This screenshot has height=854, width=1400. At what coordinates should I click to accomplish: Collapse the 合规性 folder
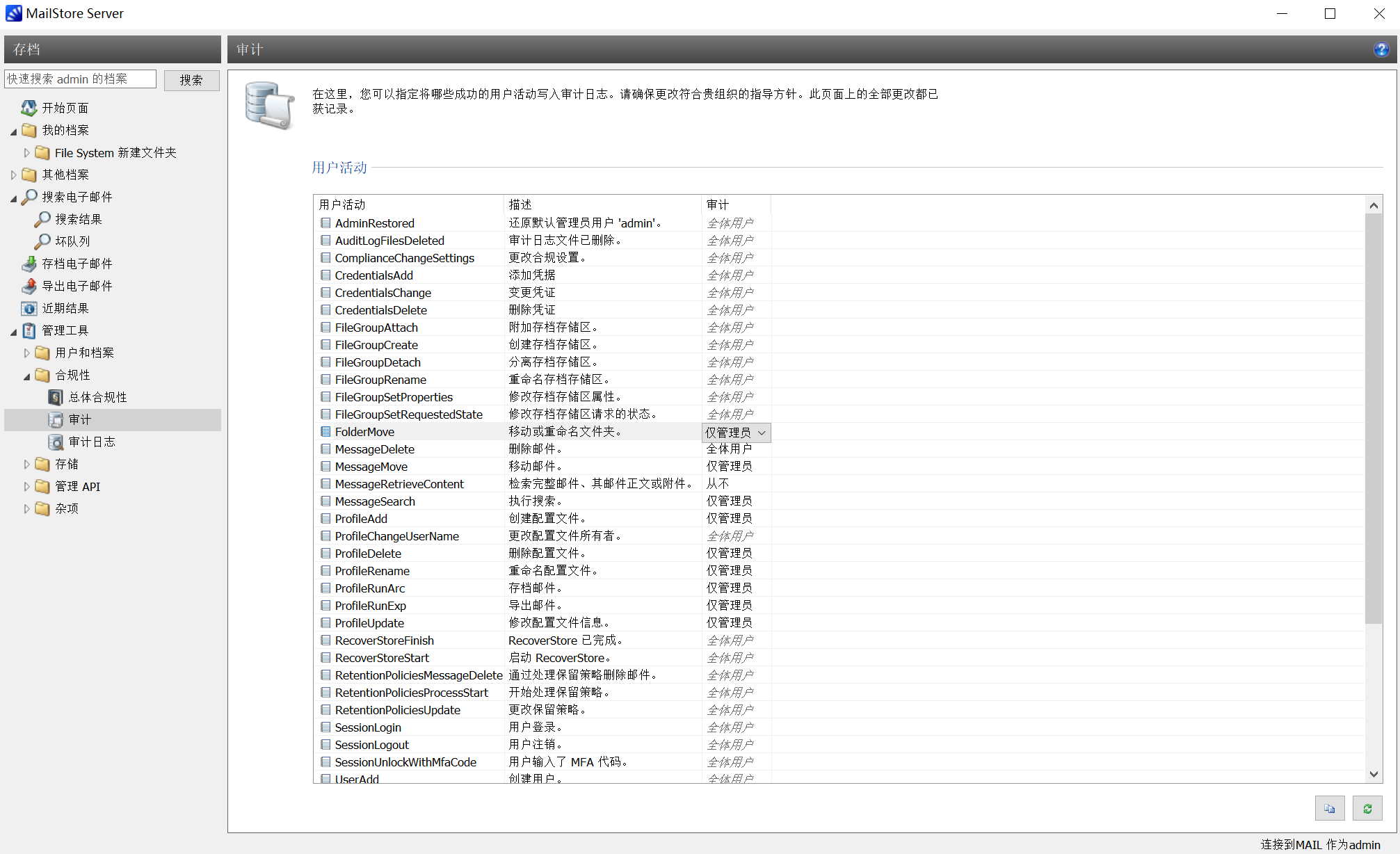[27, 376]
